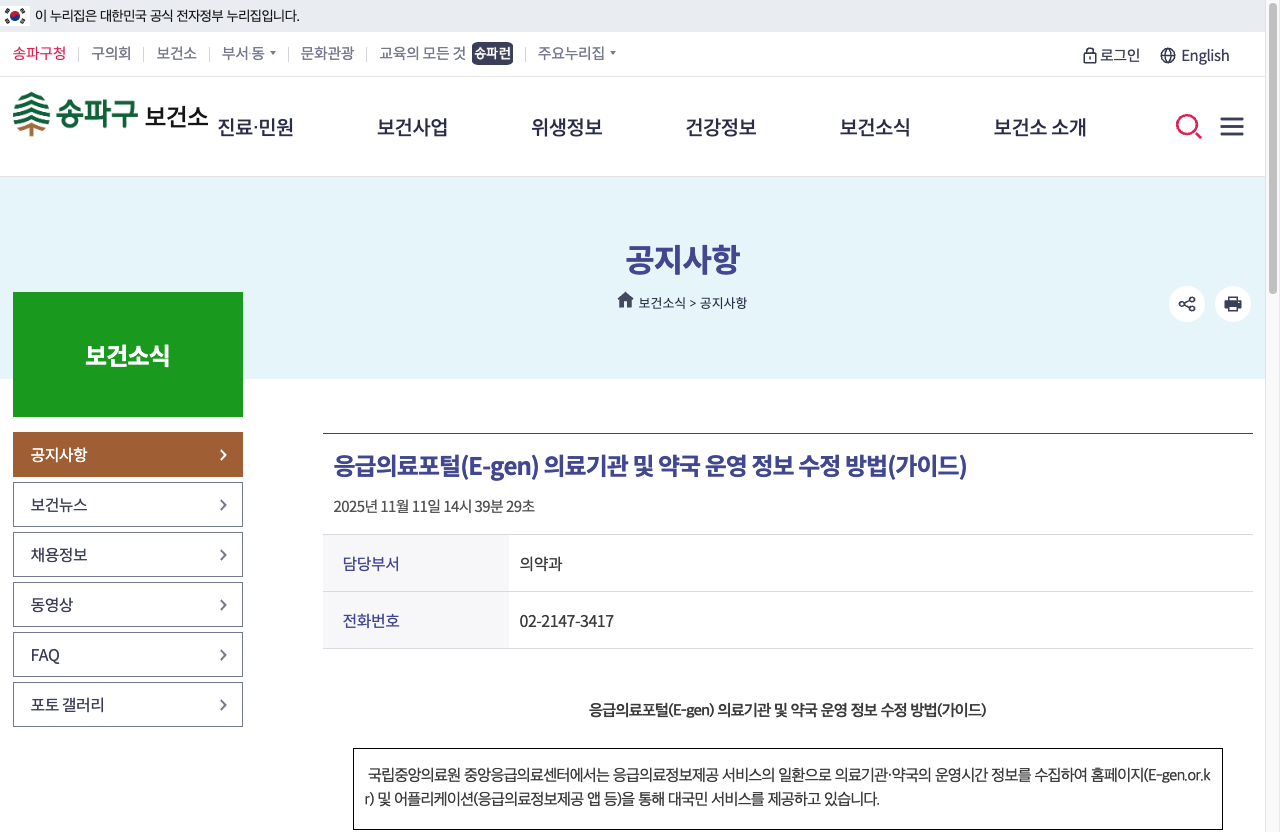
Task: Click the 담당부서 label cell
Action: click(416, 563)
